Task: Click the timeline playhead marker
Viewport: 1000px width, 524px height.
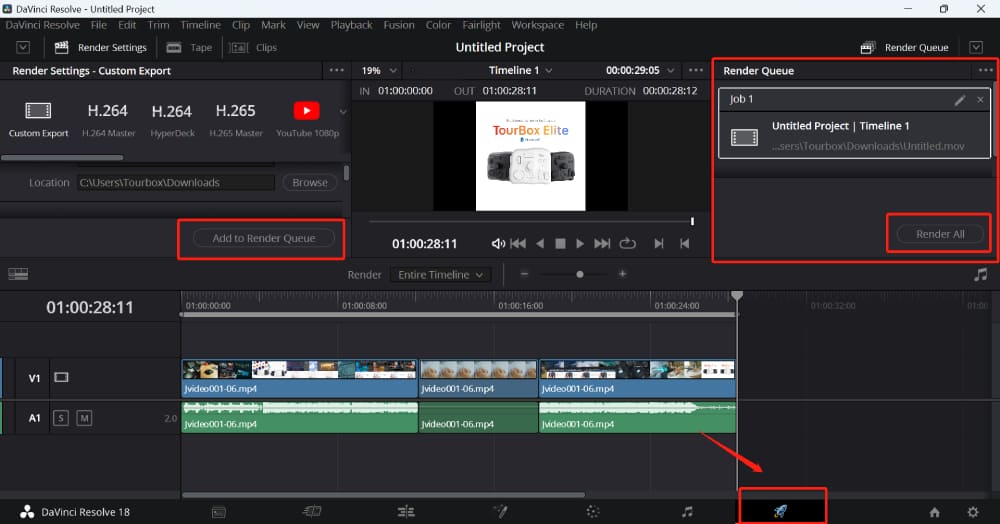Action: (737, 296)
